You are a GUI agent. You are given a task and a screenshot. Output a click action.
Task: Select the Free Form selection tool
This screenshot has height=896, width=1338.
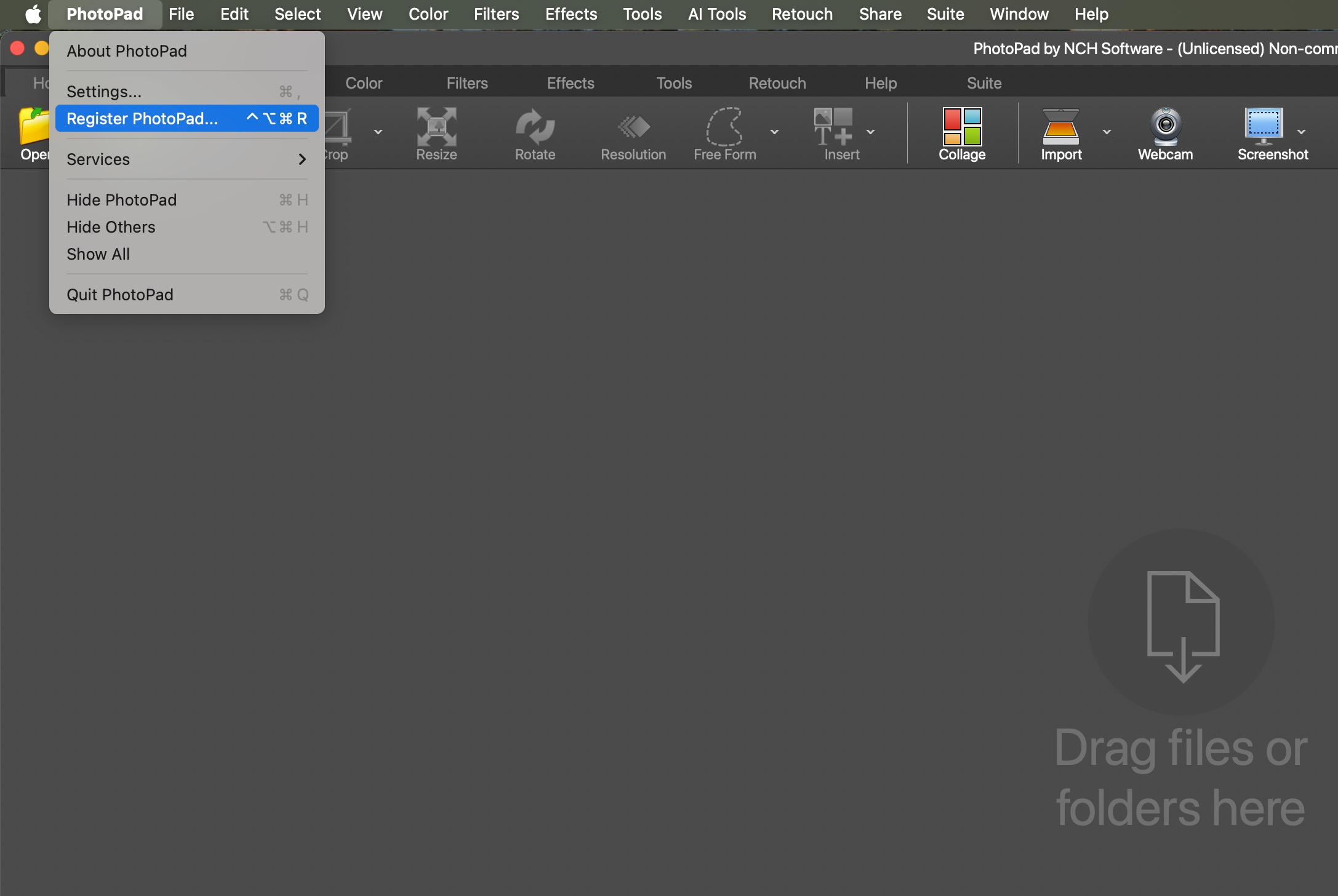[x=724, y=127]
